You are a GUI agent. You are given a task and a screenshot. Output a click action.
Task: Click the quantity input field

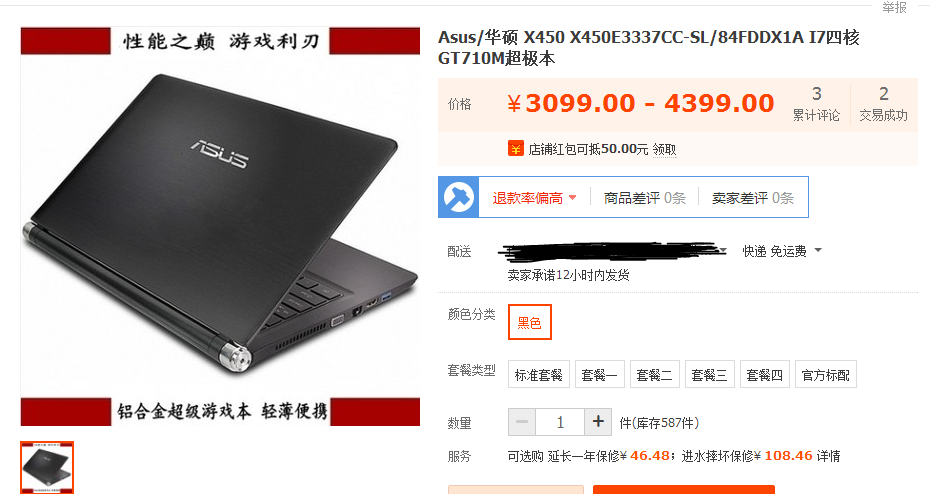[560, 422]
